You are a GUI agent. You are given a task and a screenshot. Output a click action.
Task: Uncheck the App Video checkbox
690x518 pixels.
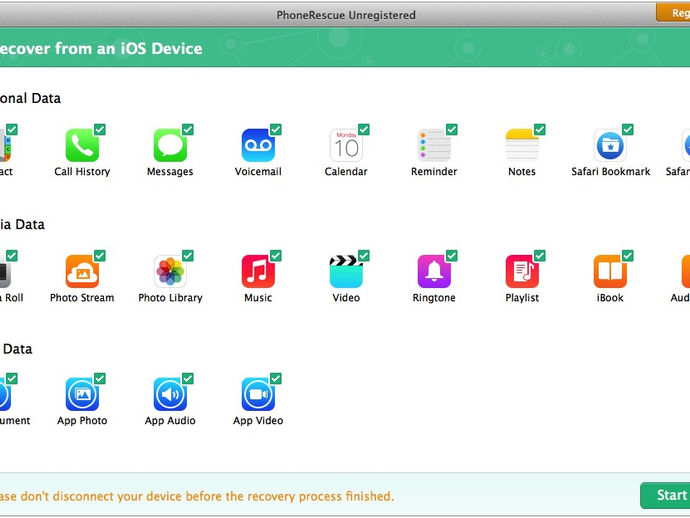(276, 378)
